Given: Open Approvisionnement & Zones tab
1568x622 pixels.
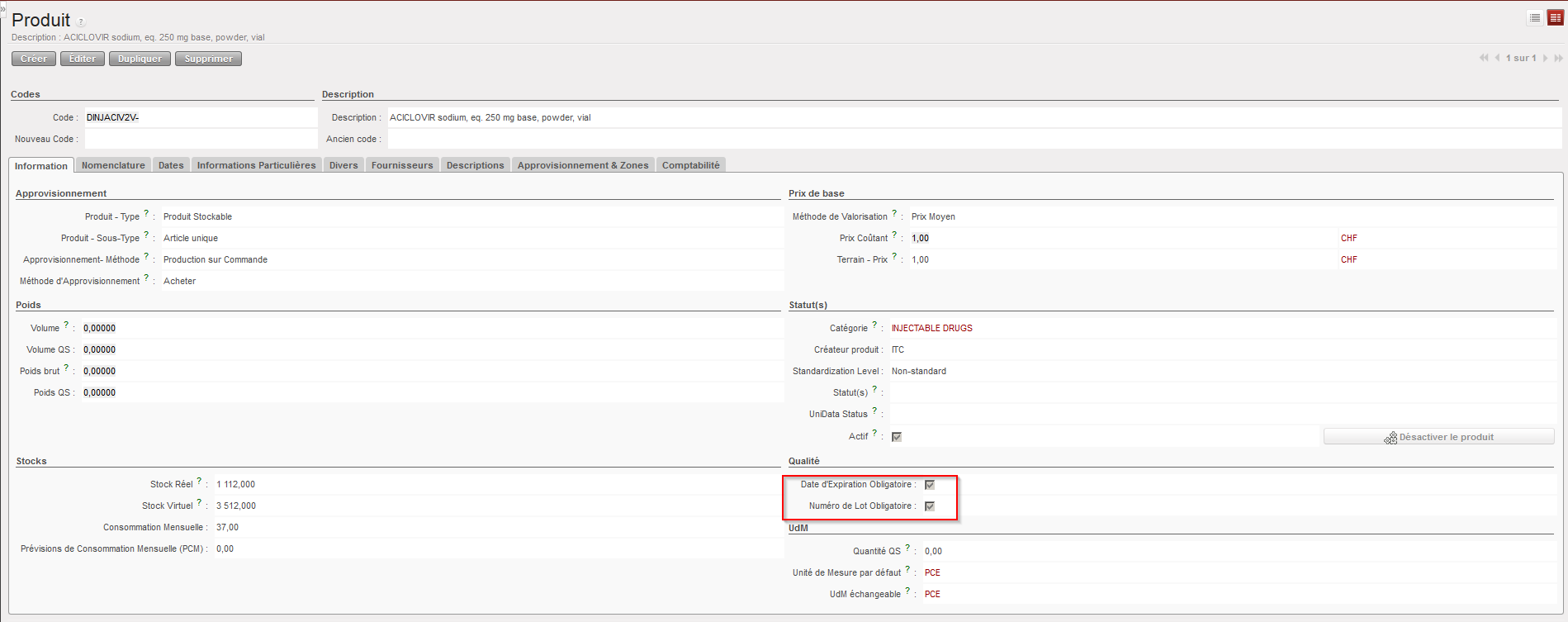Looking at the screenshot, I should pyautogui.click(x=583, y=165).
